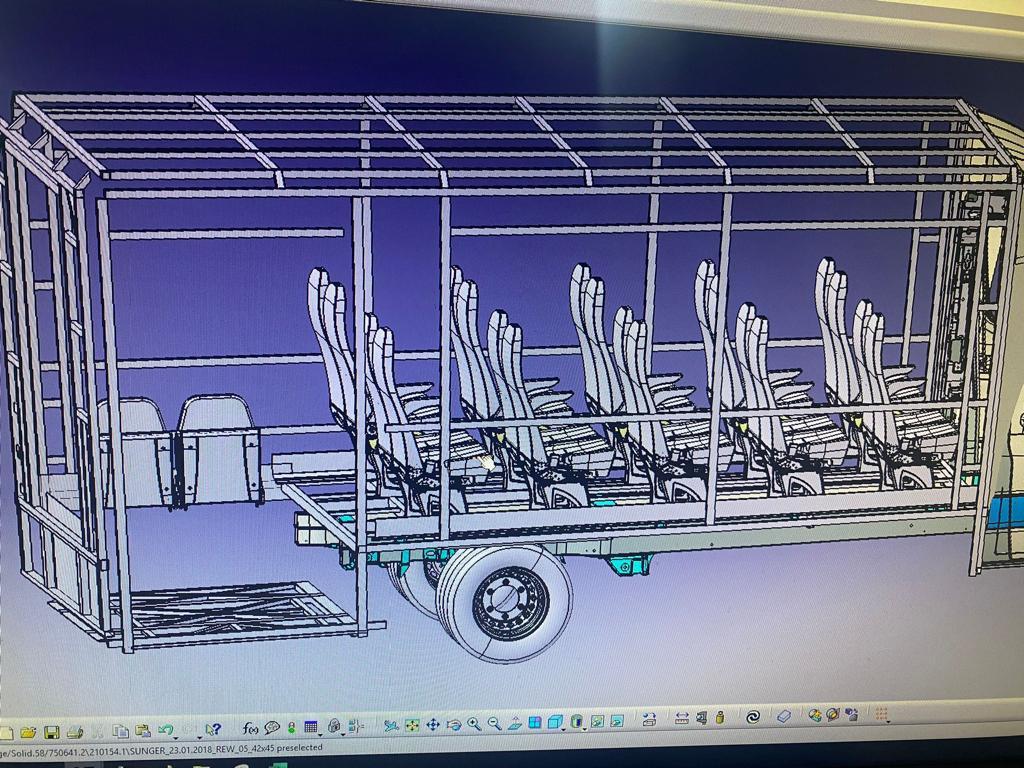Viewport: 1024px width, 768px height.
Task: Expand the Quick View dropdown arrow
Action: [564, 729]
